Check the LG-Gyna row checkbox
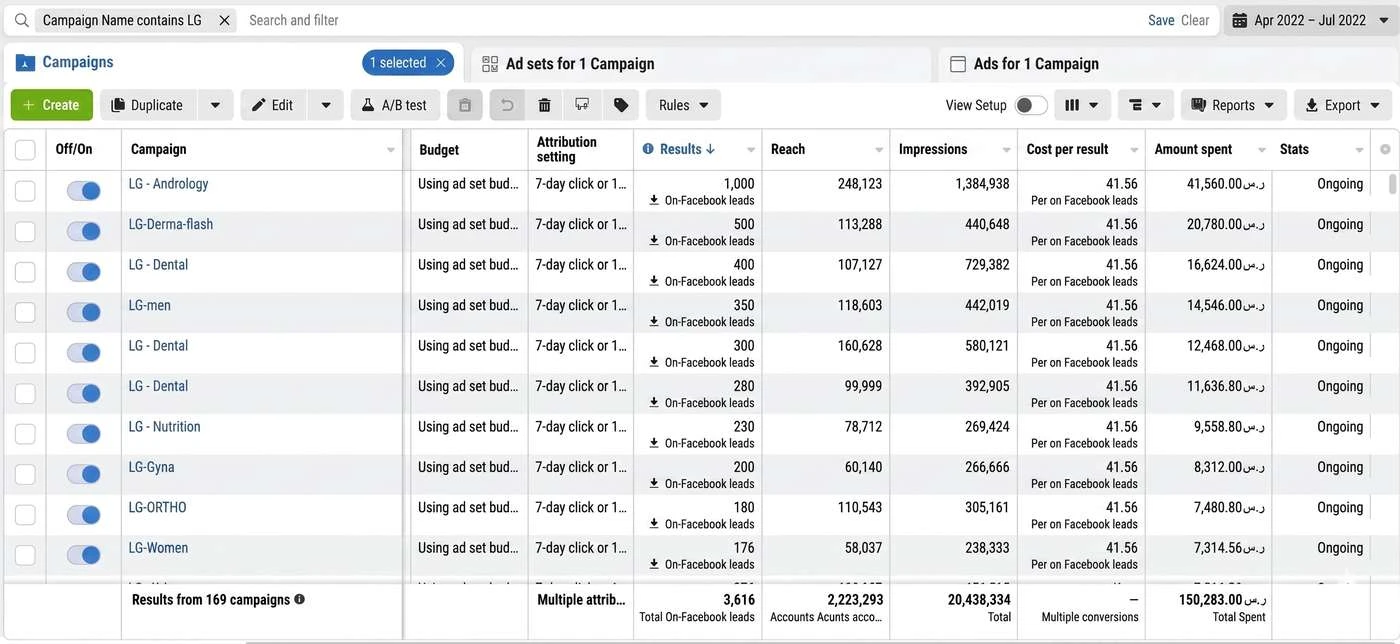Viewport: 1400px width, 644px height. coord(25,475)
